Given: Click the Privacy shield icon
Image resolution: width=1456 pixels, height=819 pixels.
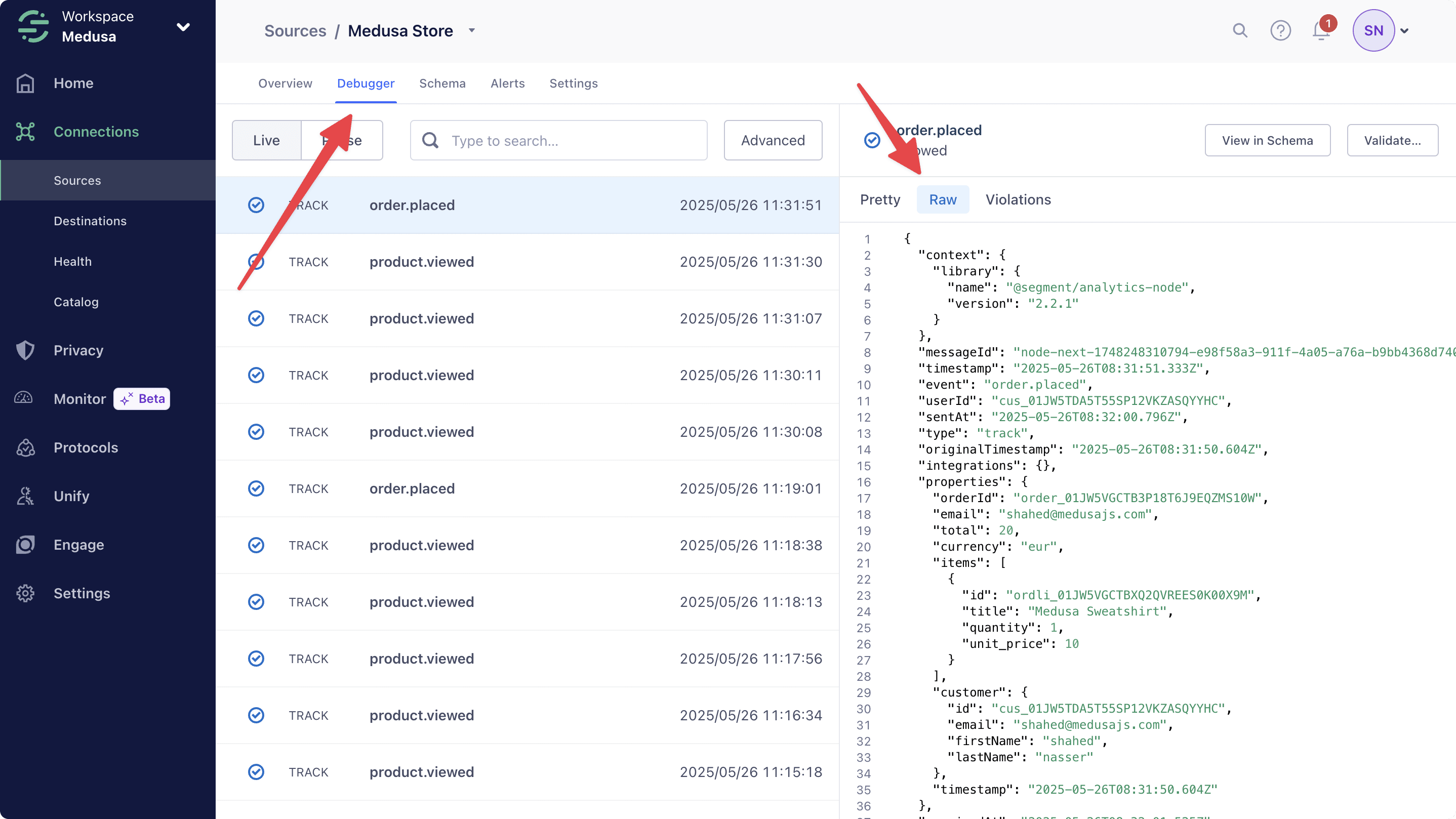Looking at the screenshot, I should click(25, 350).
